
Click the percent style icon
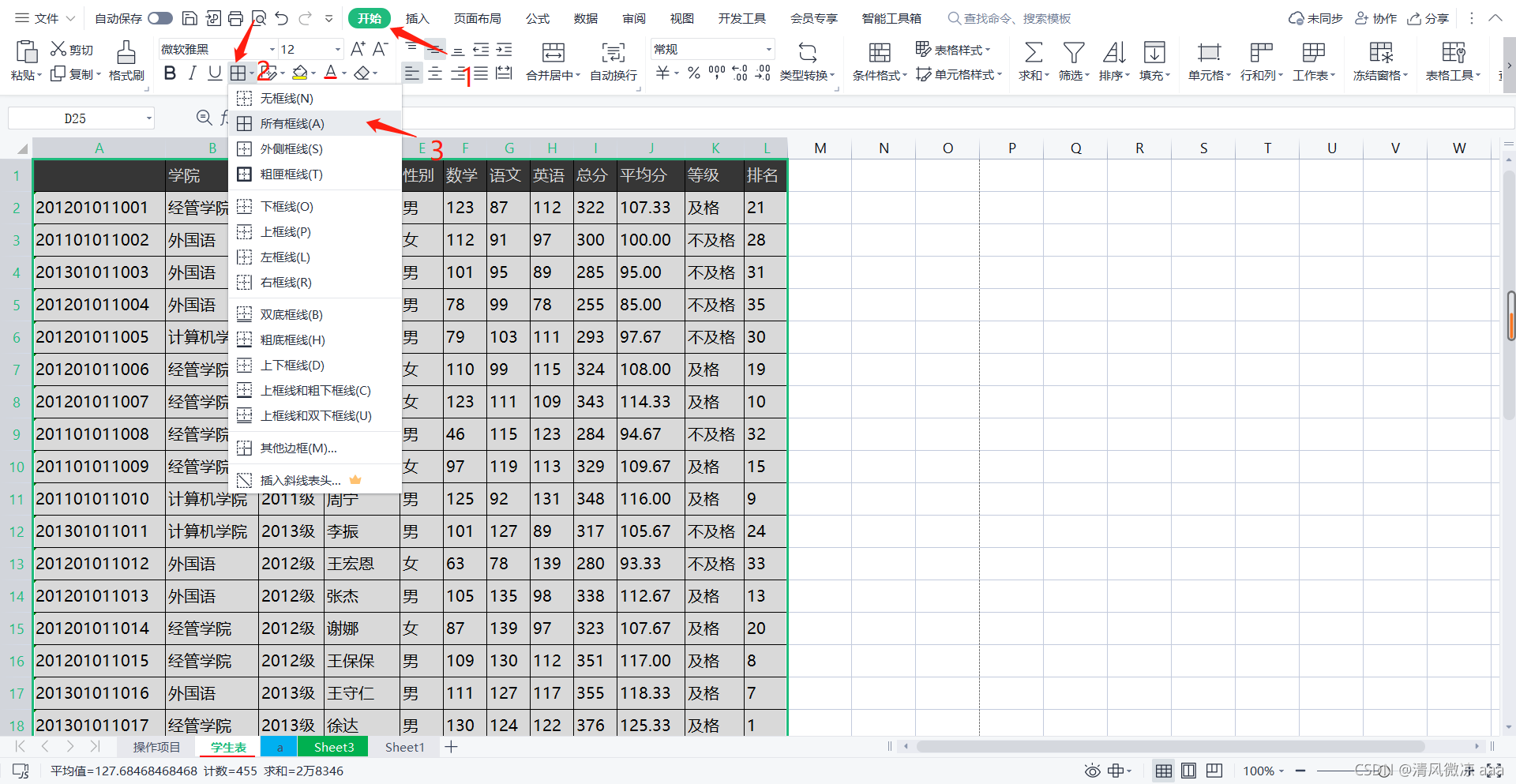coord(694,73)
